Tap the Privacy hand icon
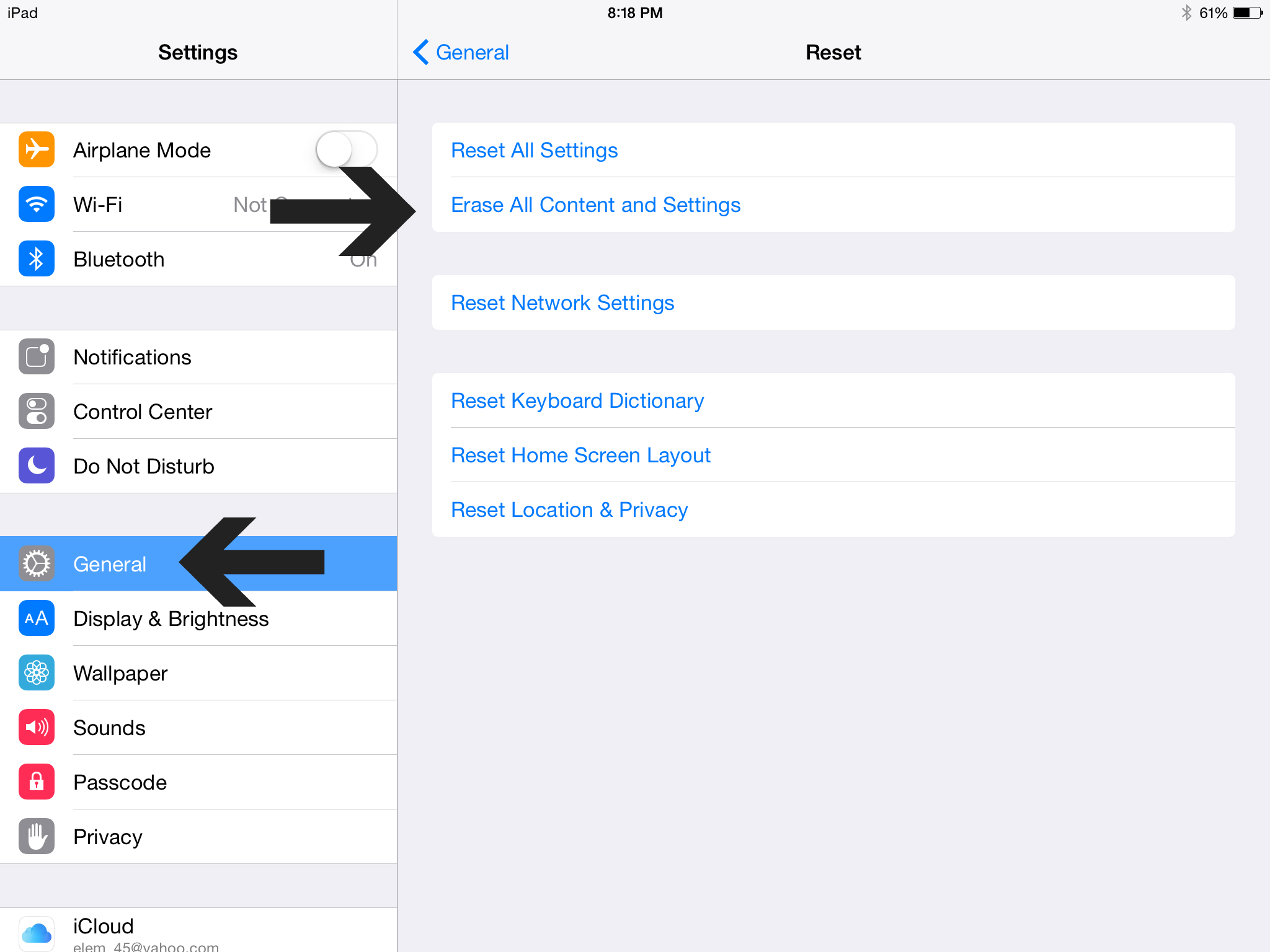This screenshot has height=952, width=1270. point(37,836)
